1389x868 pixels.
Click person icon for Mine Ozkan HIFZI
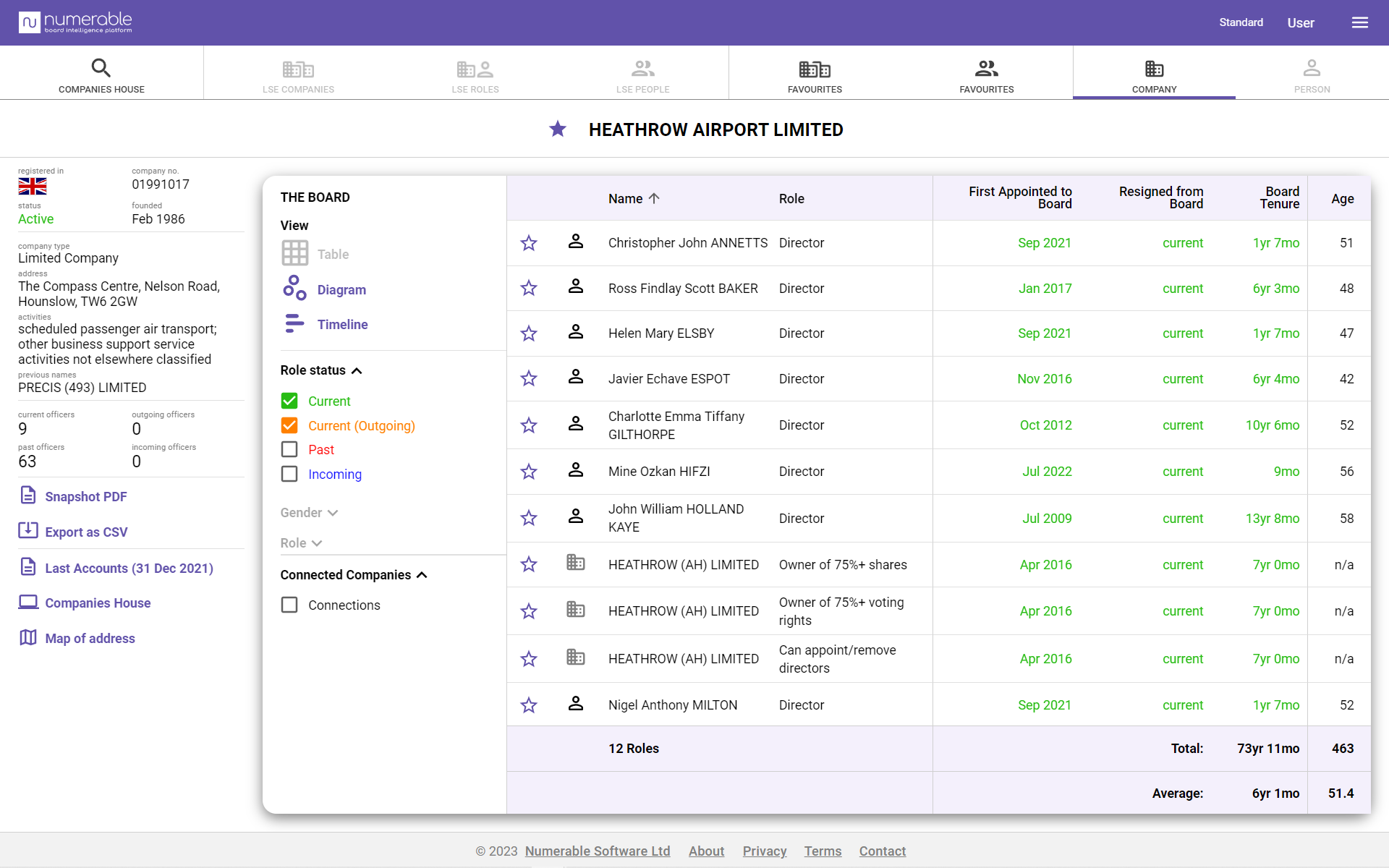(576, 470)
